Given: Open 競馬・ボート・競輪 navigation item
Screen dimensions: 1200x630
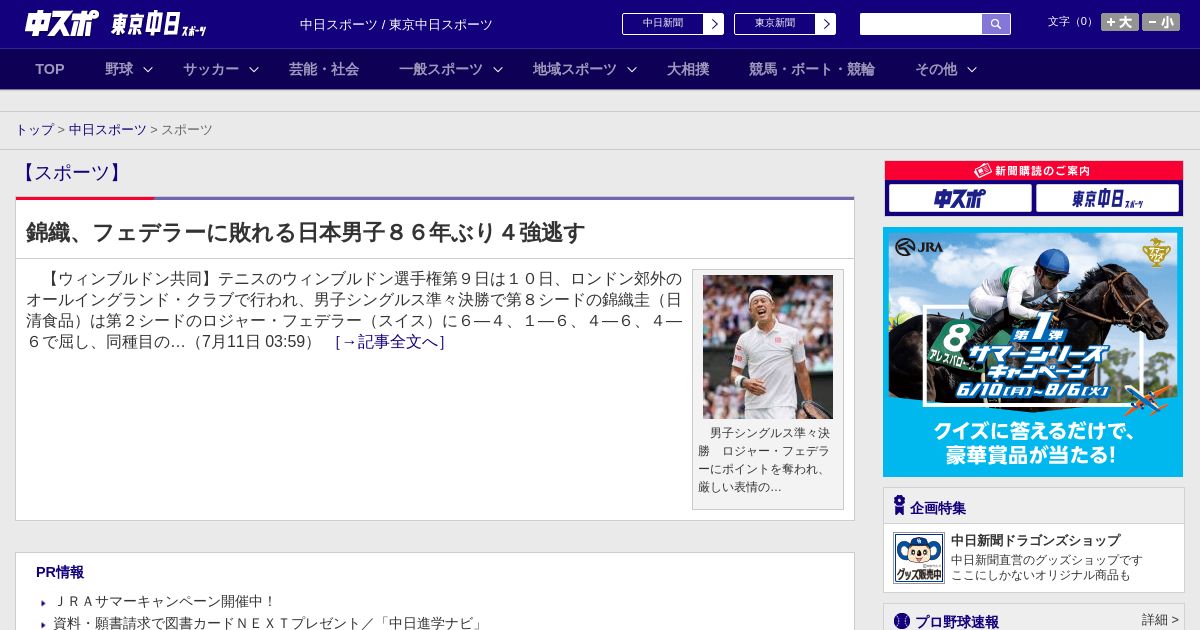Looking at the screenshot, I should coord(812,69).
